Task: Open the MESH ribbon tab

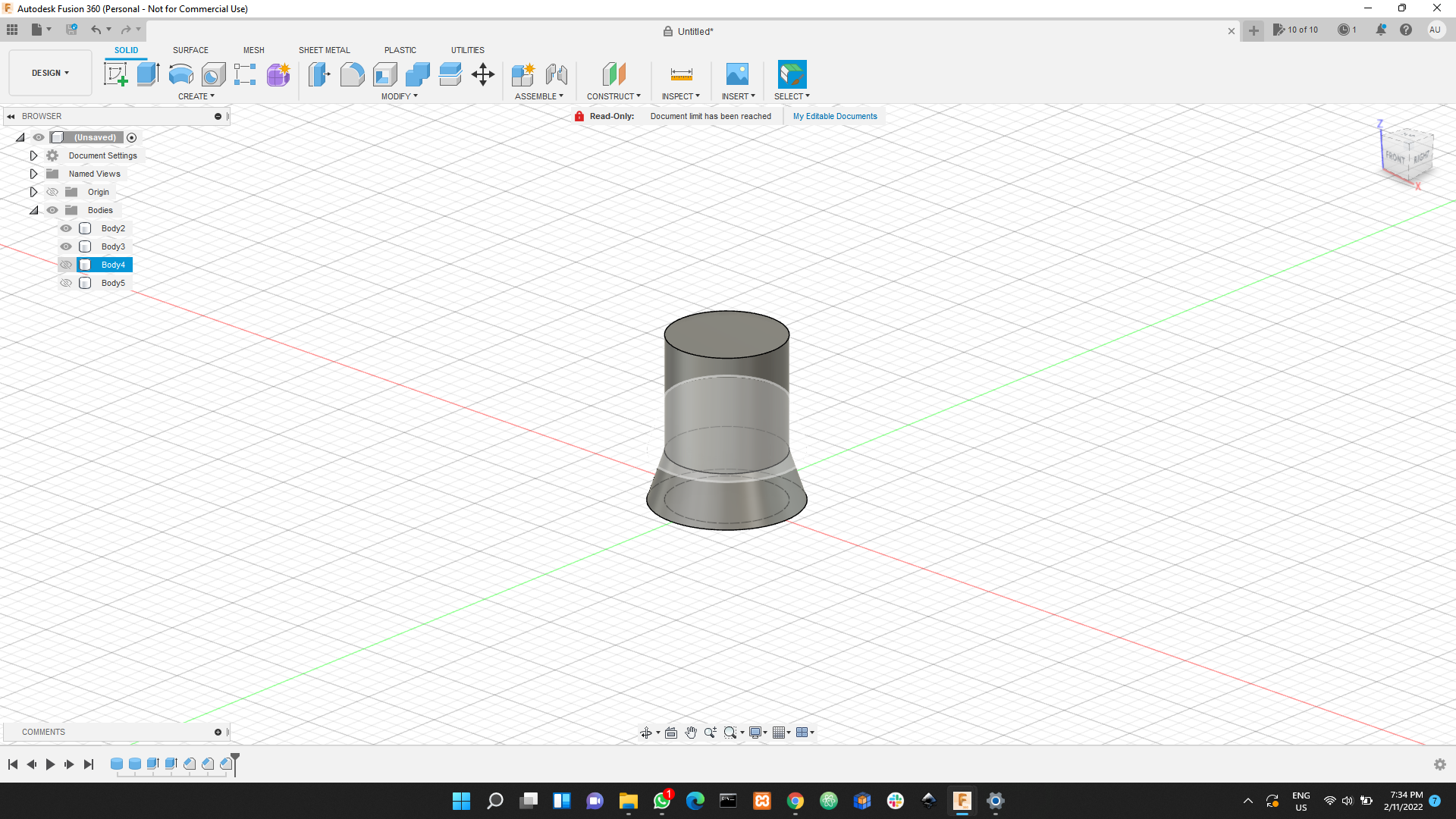Action: point(253,50)
